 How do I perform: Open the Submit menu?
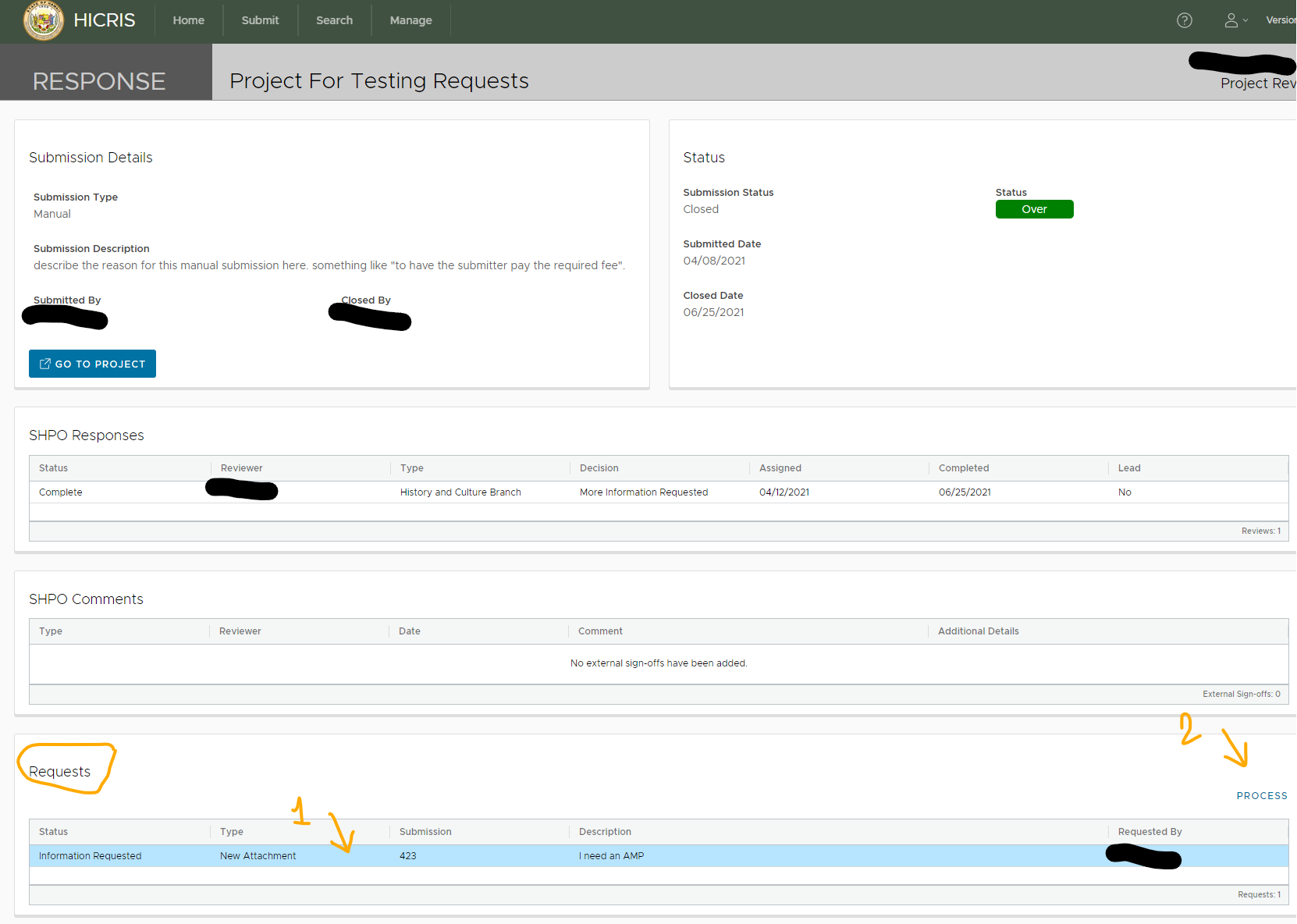260,20
